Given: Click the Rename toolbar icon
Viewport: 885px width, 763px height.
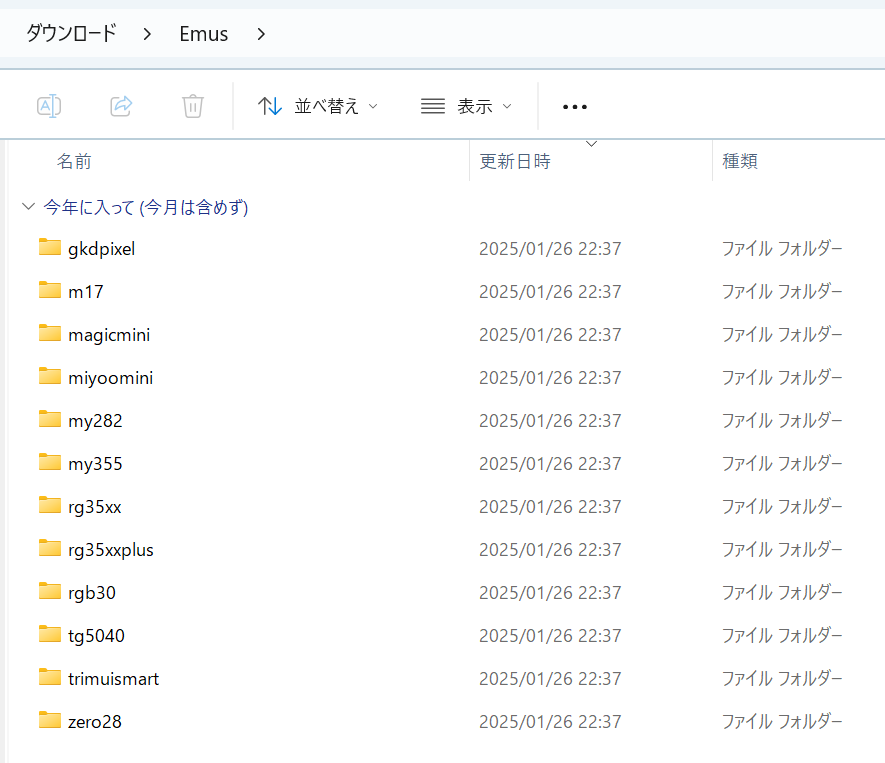Looking at the screenshot, I should [49, 106].
